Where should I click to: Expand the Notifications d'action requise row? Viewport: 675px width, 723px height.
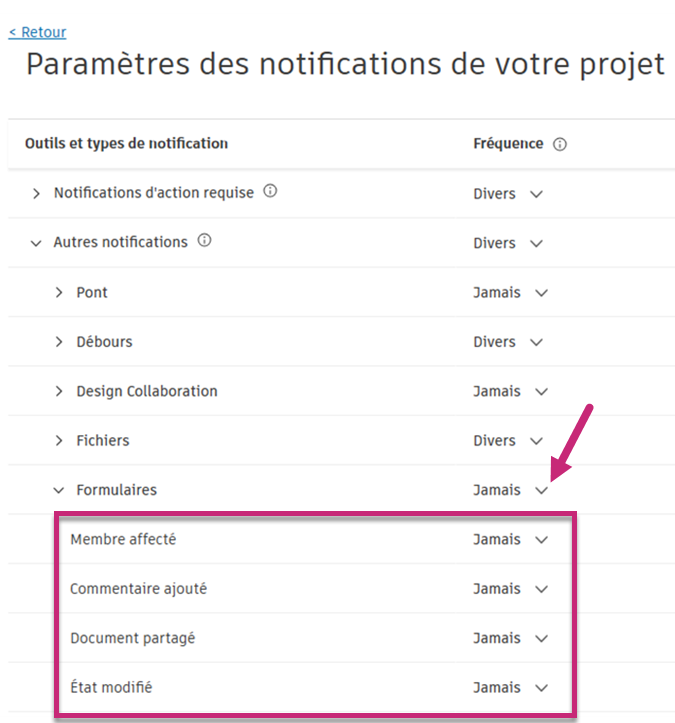[x=37, y=193]
